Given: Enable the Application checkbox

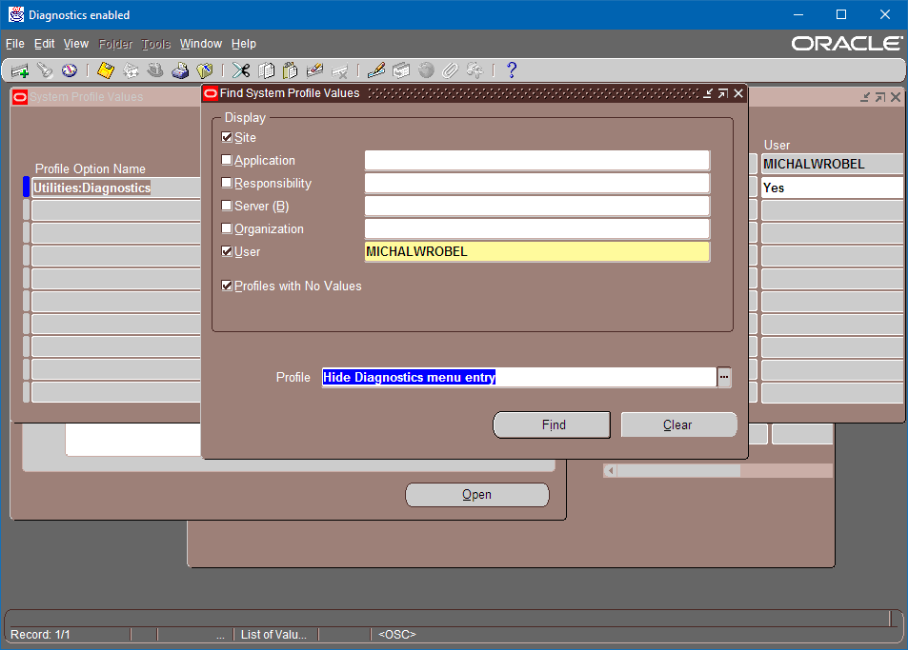Looking at the screenshot, I should coord(227,160).
